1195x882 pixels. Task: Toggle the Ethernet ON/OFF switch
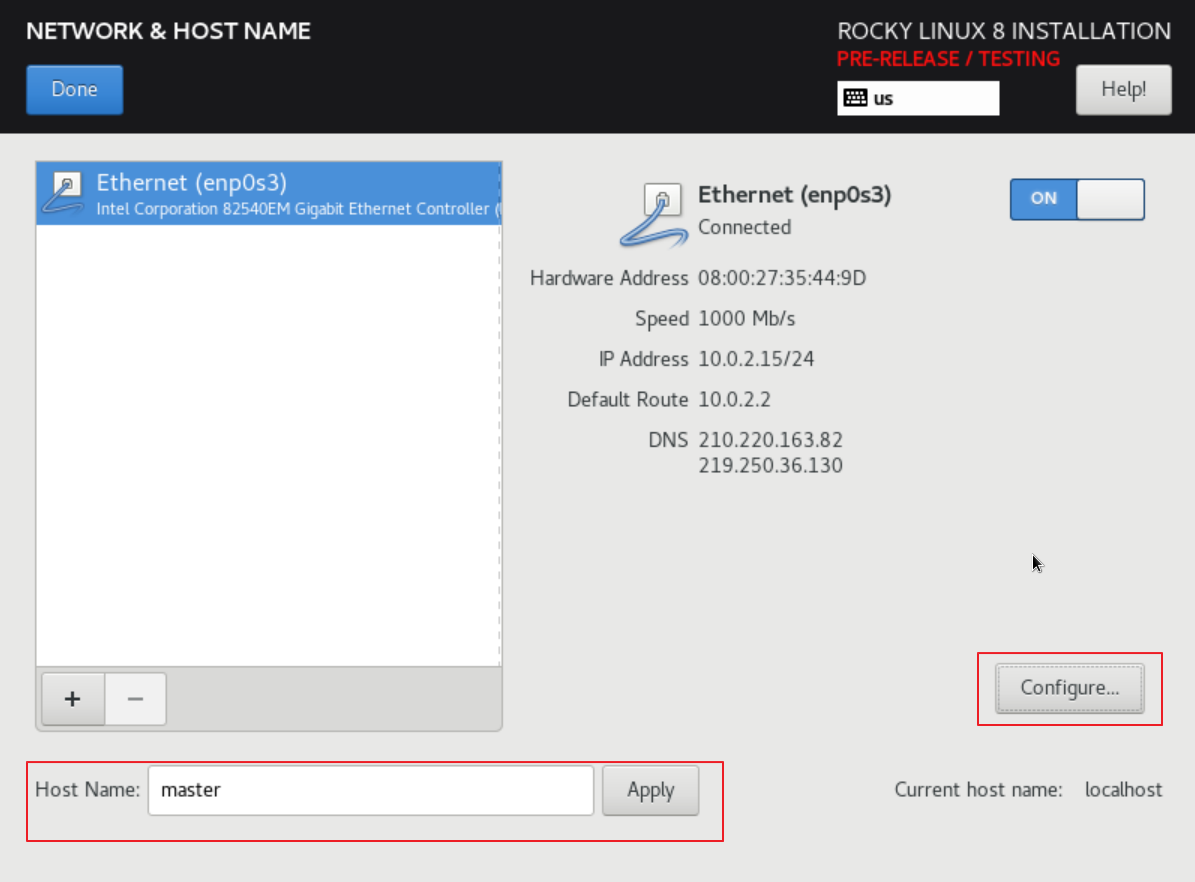(x=1077, y=199)
